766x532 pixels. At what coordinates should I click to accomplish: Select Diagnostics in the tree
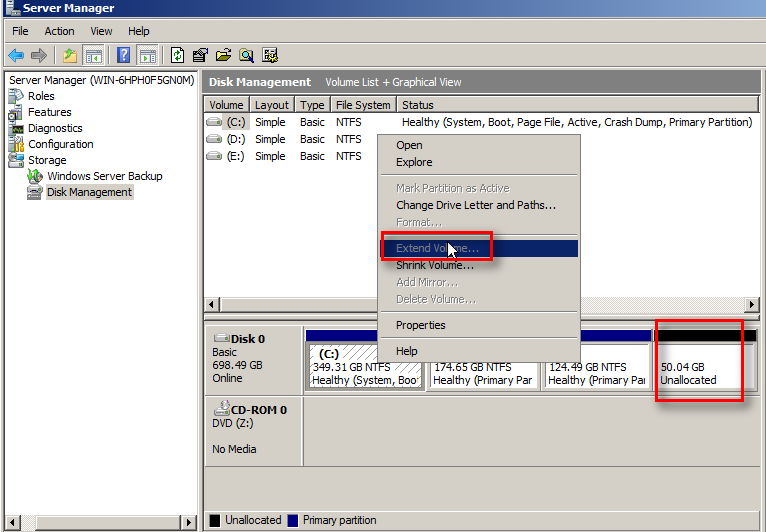[55, 128]
